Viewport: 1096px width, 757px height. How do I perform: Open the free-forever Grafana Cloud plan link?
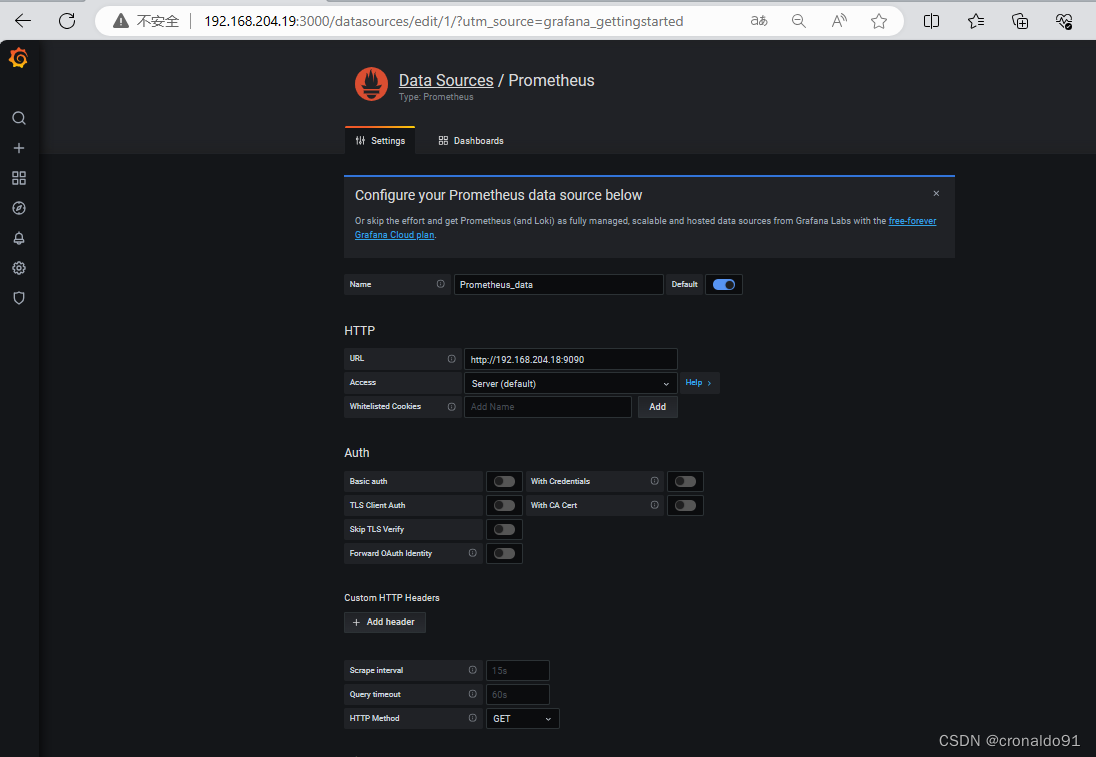click(912, 221)
